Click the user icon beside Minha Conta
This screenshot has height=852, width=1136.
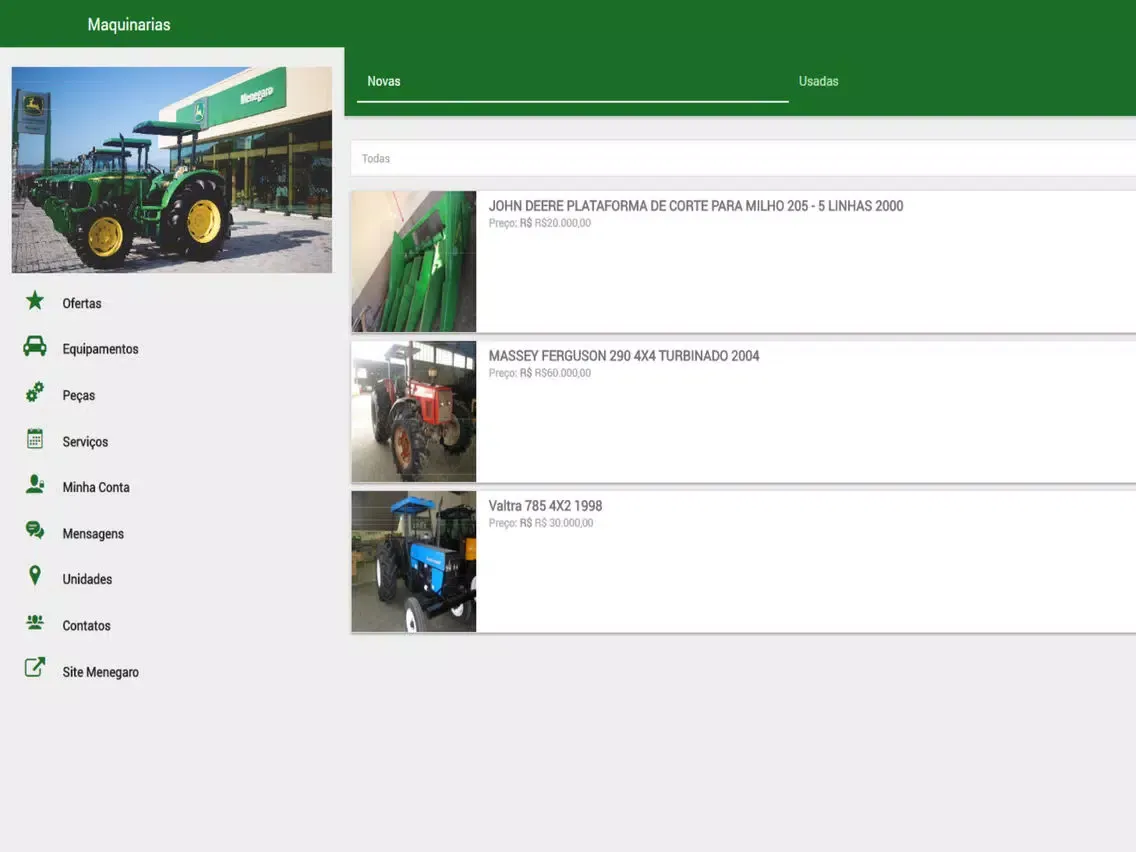[35, 485]
